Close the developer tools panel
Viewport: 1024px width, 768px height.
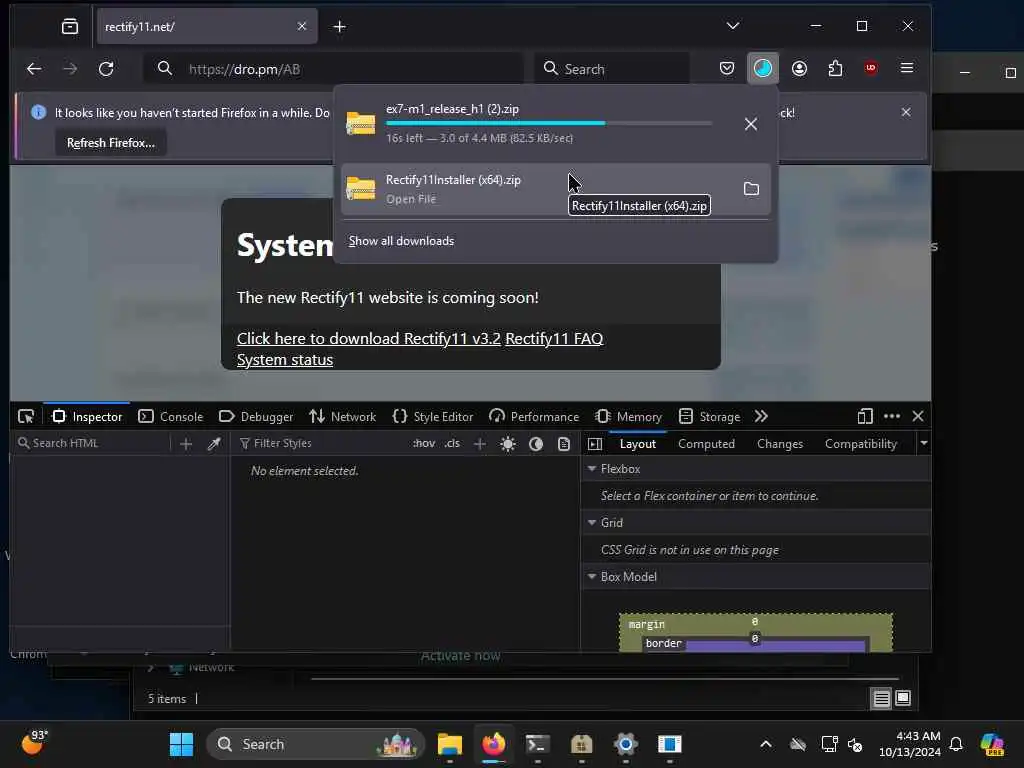coord(918,417)
